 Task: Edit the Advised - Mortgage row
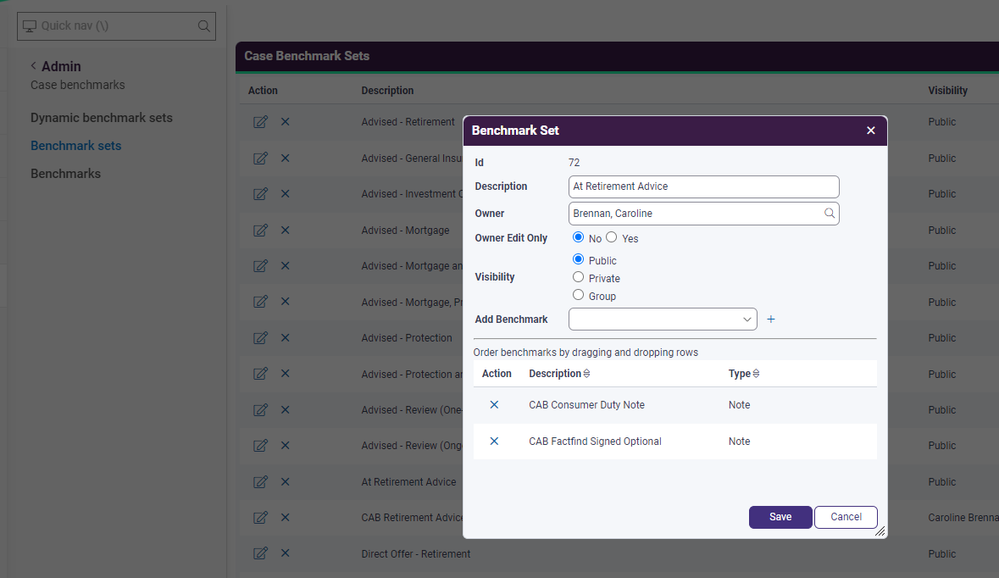coord(260,230)
